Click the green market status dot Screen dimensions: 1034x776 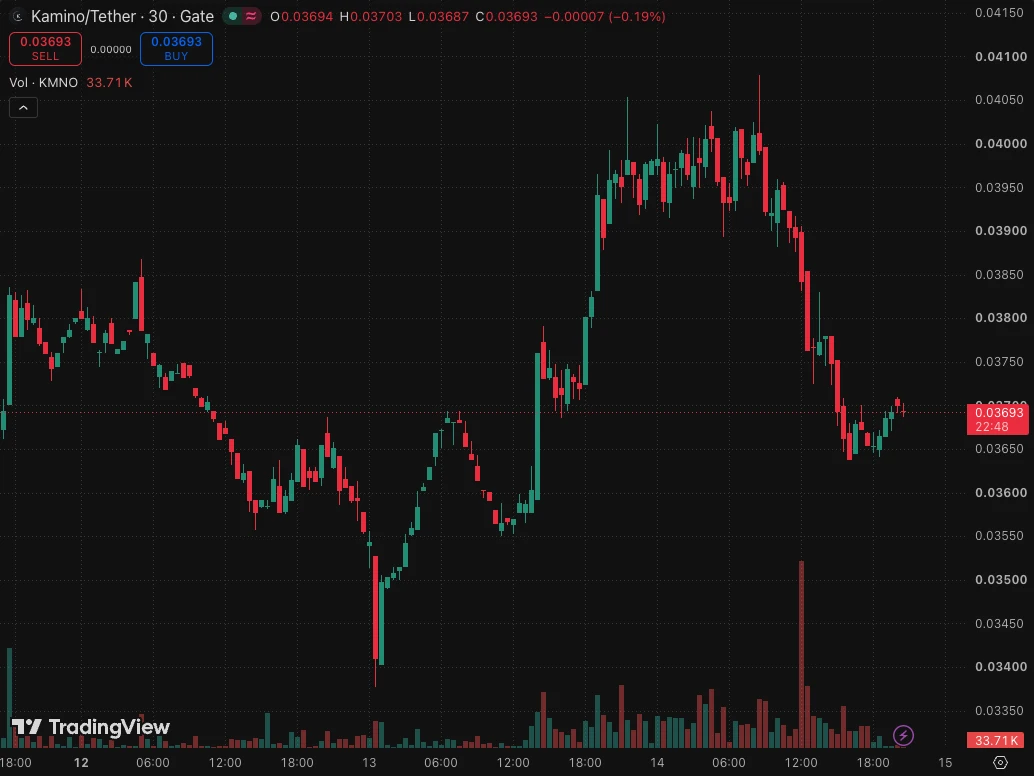pyautogui.click(x=233, y=16)
